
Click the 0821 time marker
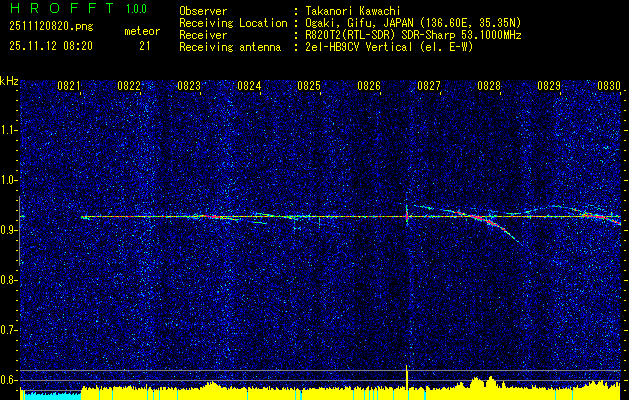(69, 86)
